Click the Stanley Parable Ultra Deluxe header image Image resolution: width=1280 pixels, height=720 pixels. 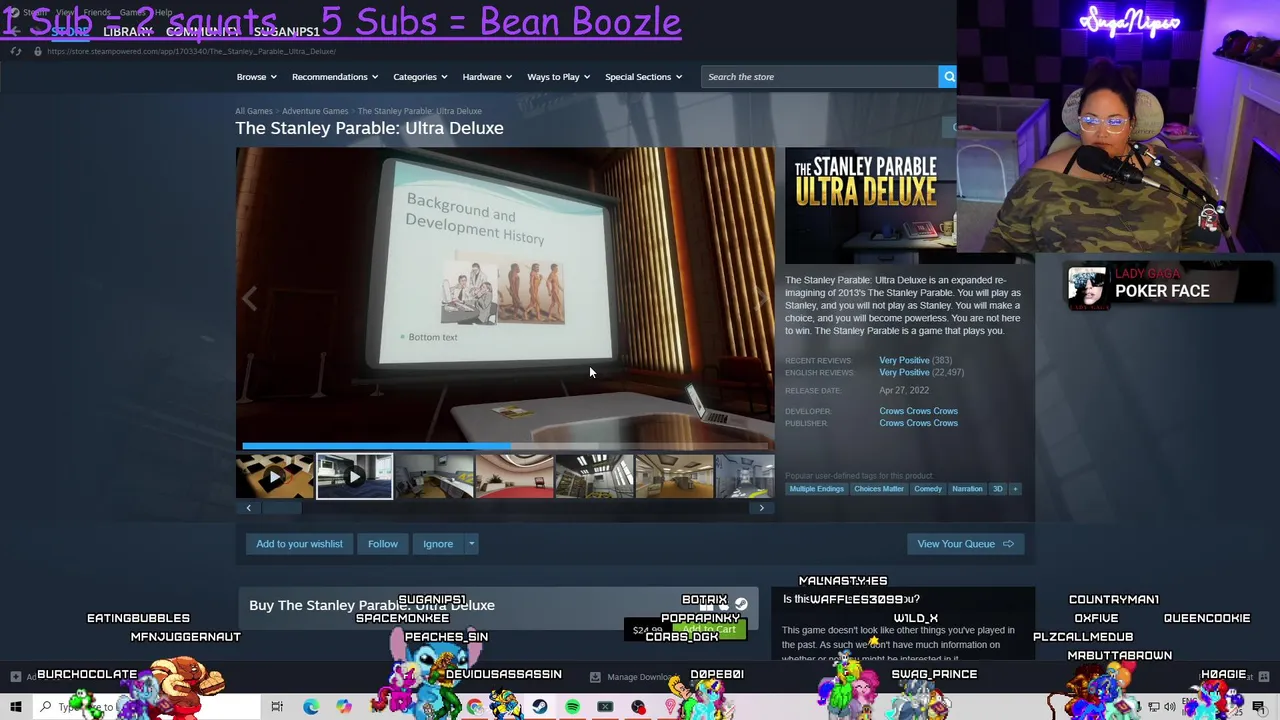(x=870, y=206)
